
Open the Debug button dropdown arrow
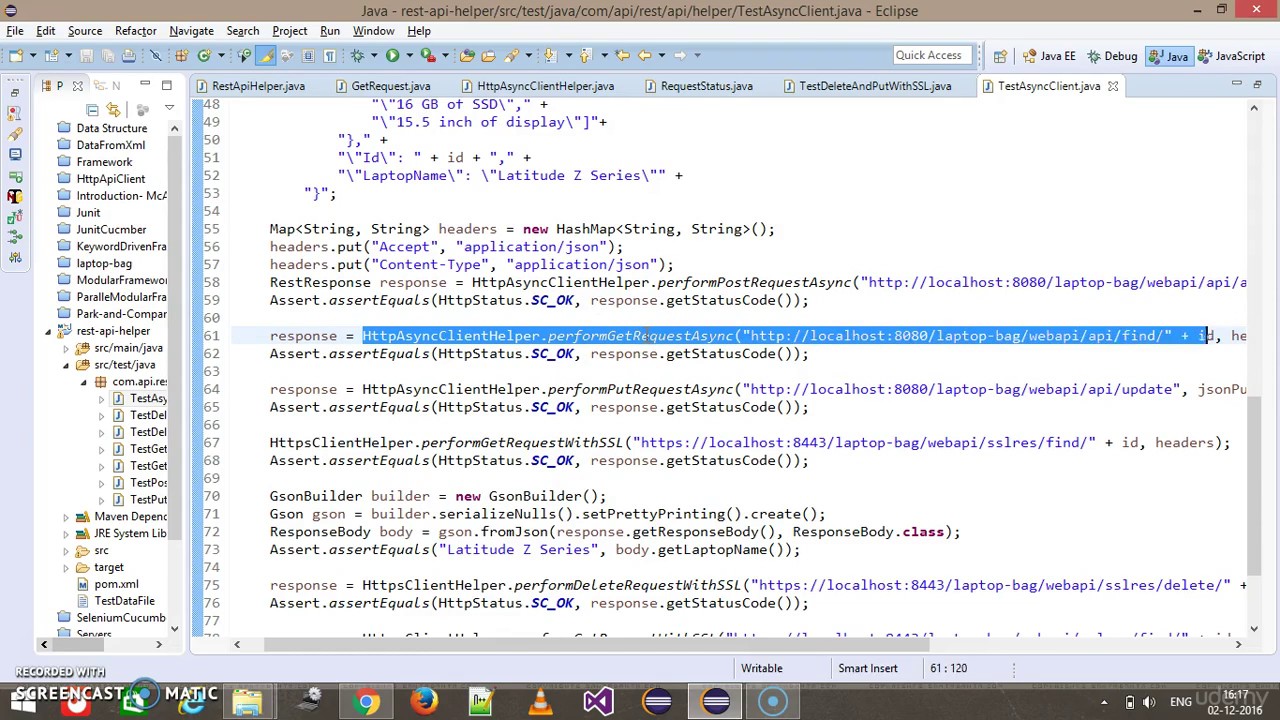[x=374, y=55]
